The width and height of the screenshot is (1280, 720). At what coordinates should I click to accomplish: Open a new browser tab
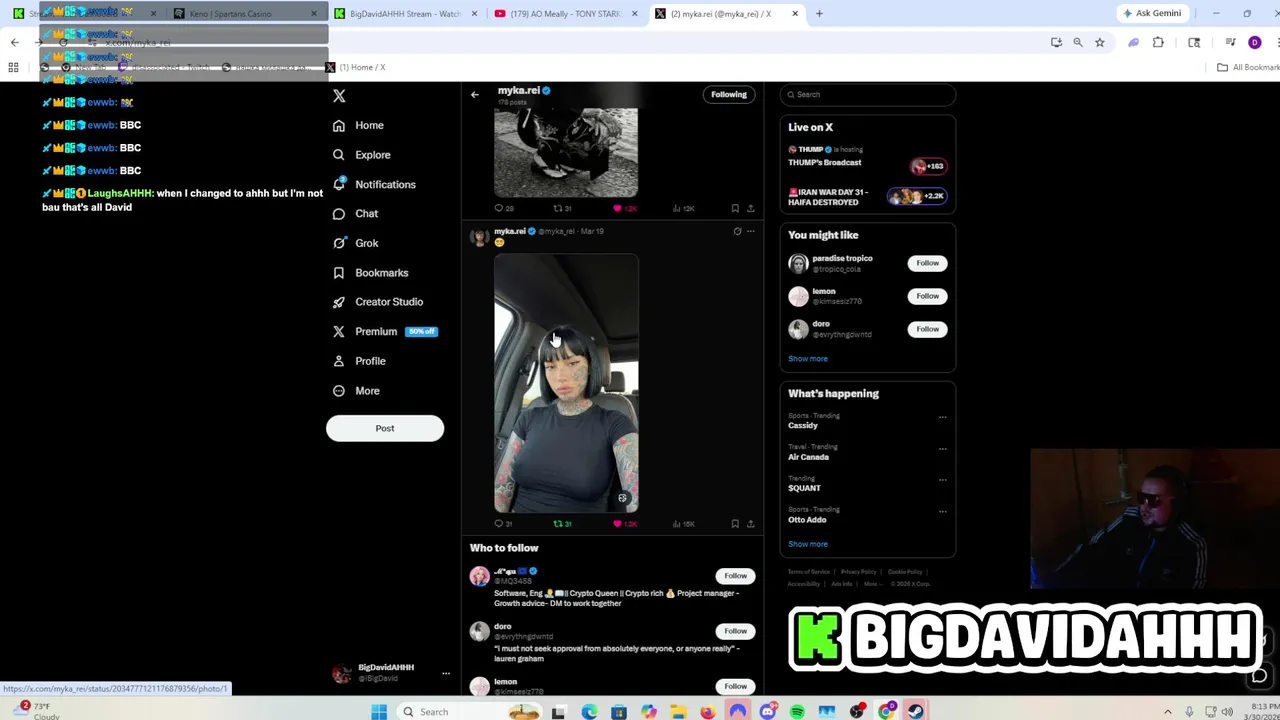tap(819, 14)
